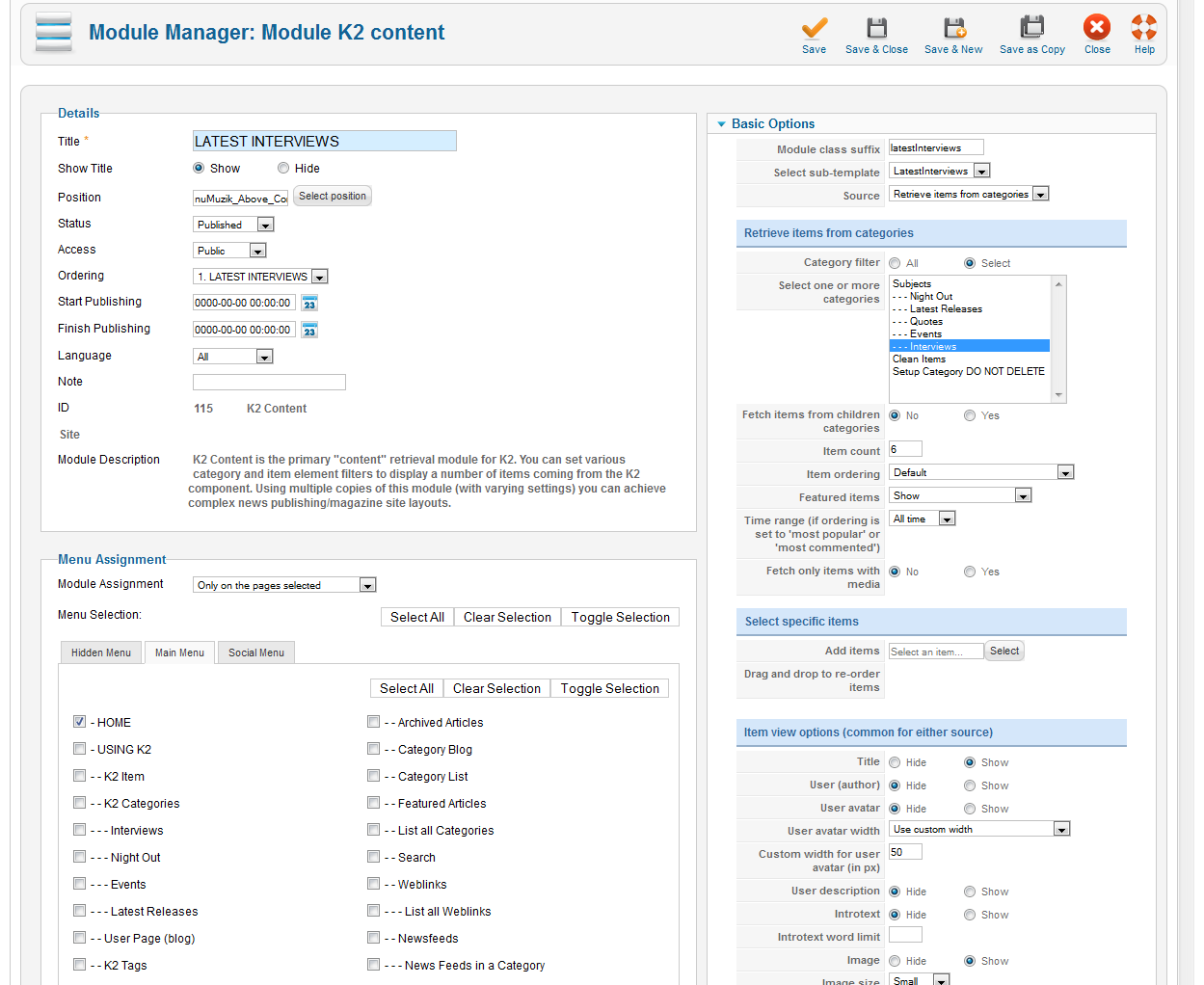This screenshot has height=985, width=1204.
Task: Check the Interviews menu item checkbox
Action: pyautogui.click(x=79, y=829)
